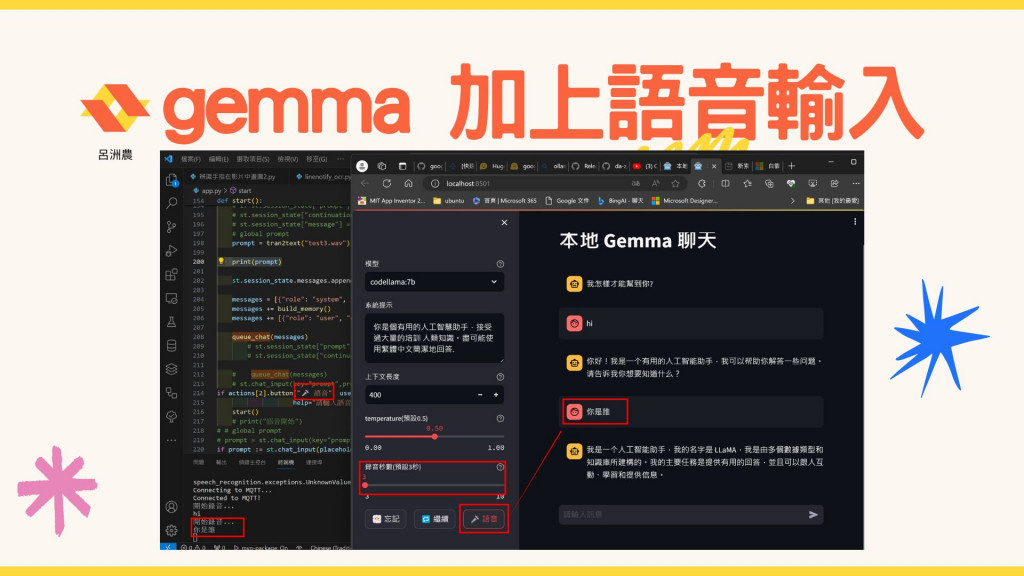Click 忘記 forget button
This screenshot has width=1024, height=576.
(386, 519)
